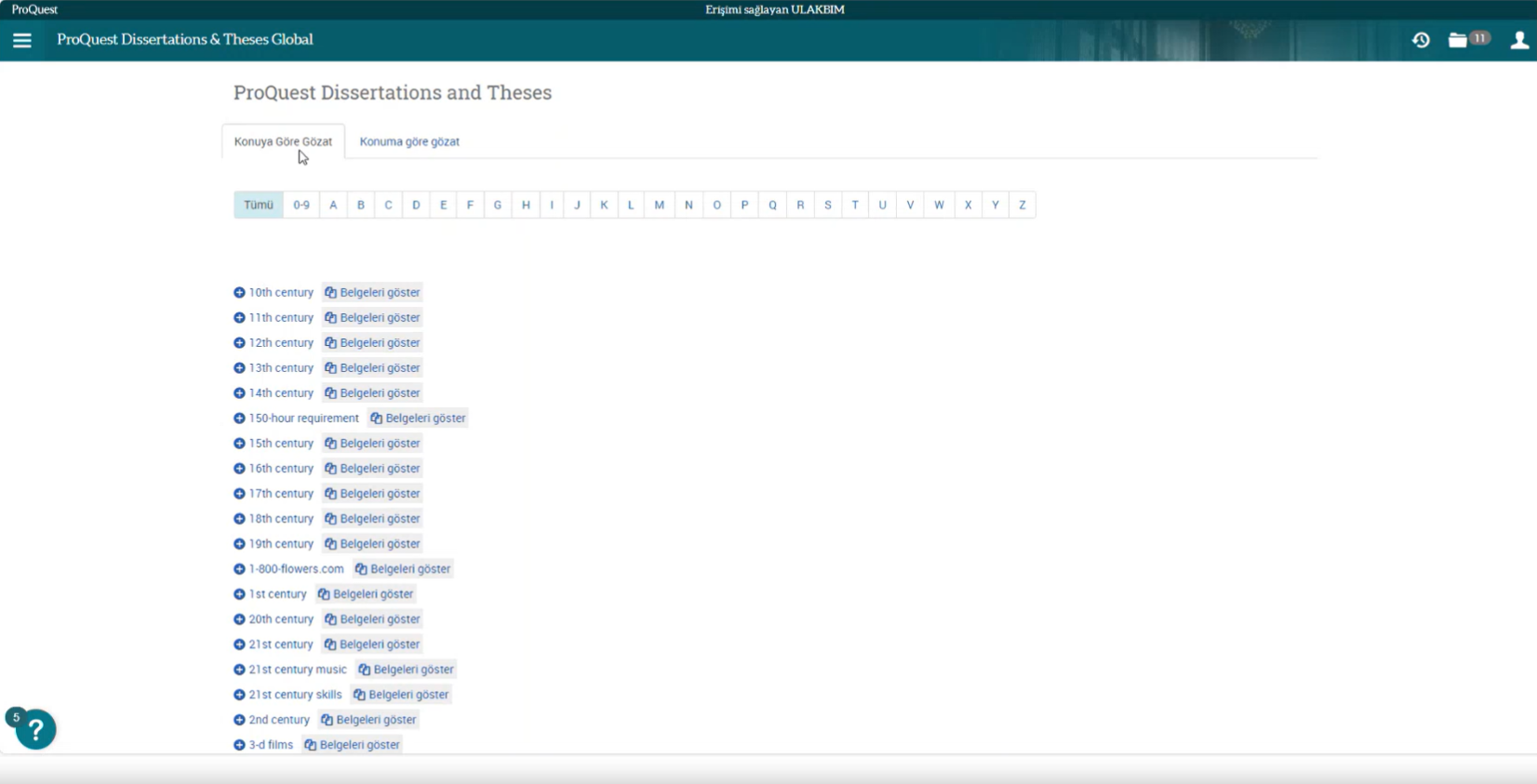
Task: Expand the 150-hour requirement subject
Action: [239, 419]
